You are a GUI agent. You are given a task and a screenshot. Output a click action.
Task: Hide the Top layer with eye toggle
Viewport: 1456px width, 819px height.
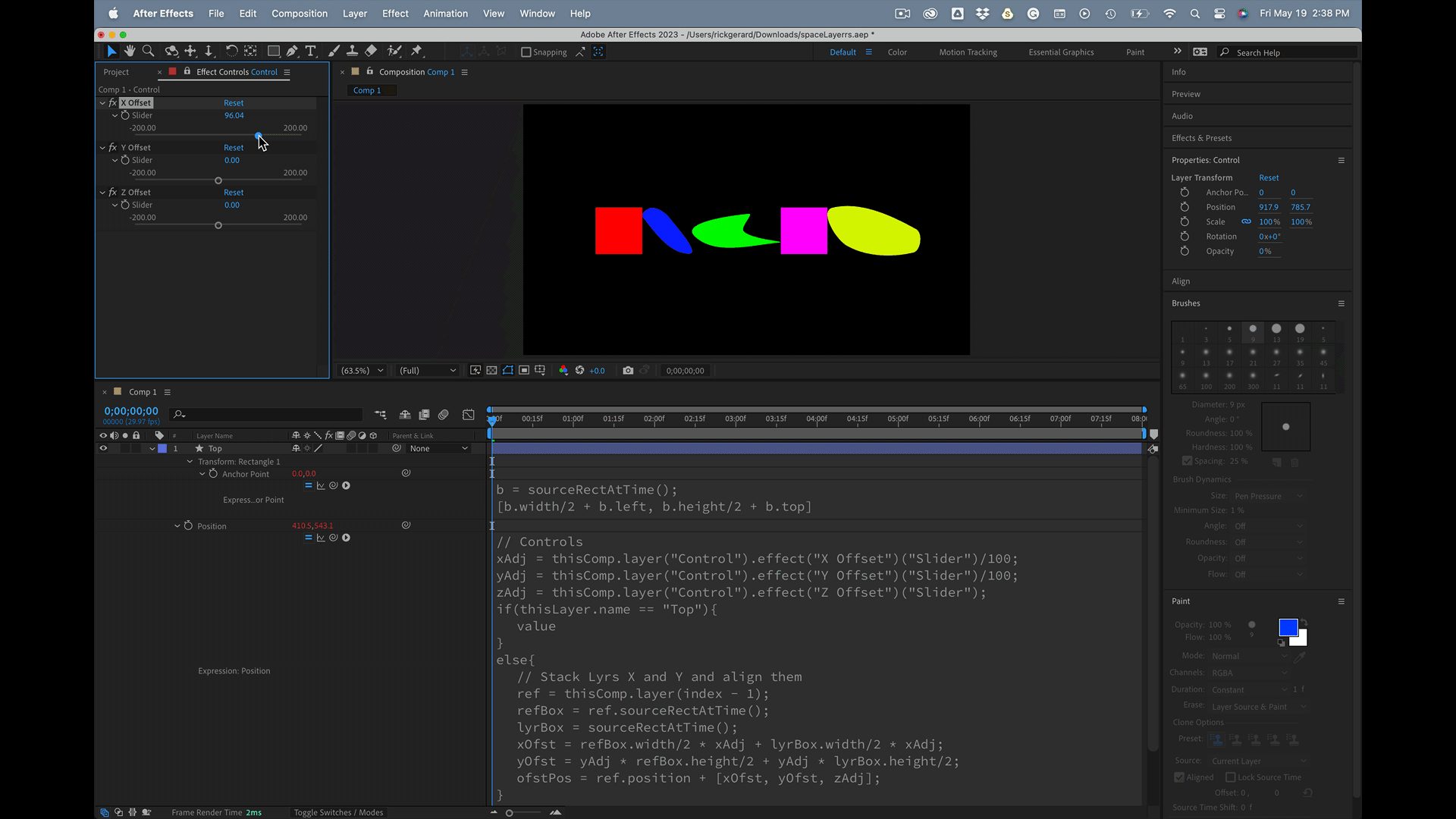[x=103, y=448]
